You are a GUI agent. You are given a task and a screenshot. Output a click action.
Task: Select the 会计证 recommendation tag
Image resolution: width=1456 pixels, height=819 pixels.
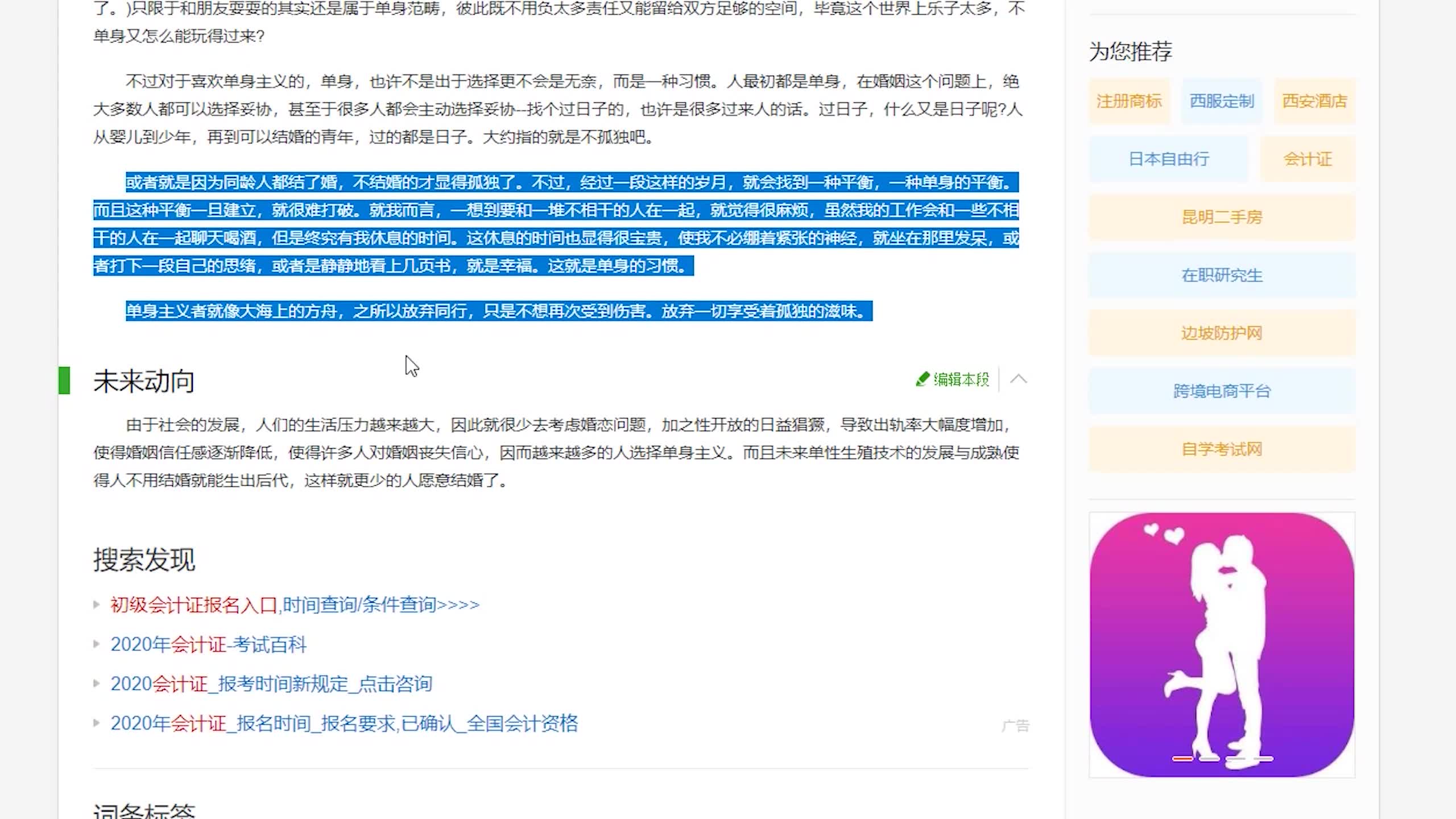pyautogui.click(x=1308, y=159)
